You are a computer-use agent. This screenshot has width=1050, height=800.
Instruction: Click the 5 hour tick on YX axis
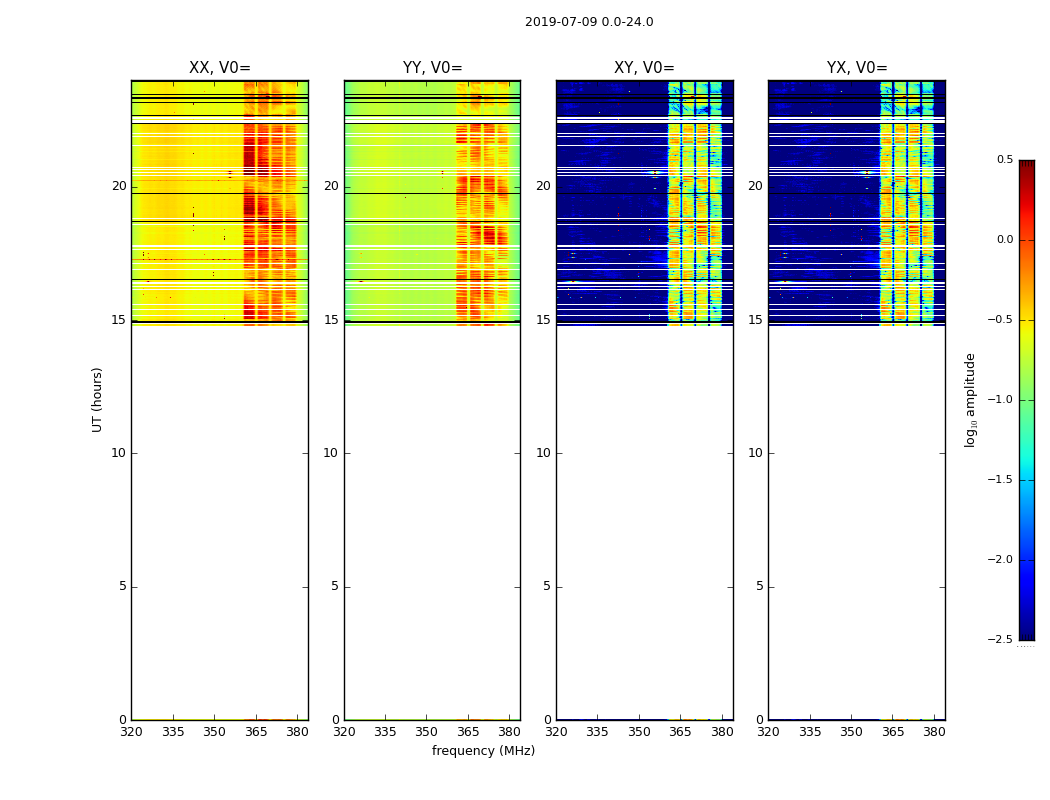pos(759,586)
